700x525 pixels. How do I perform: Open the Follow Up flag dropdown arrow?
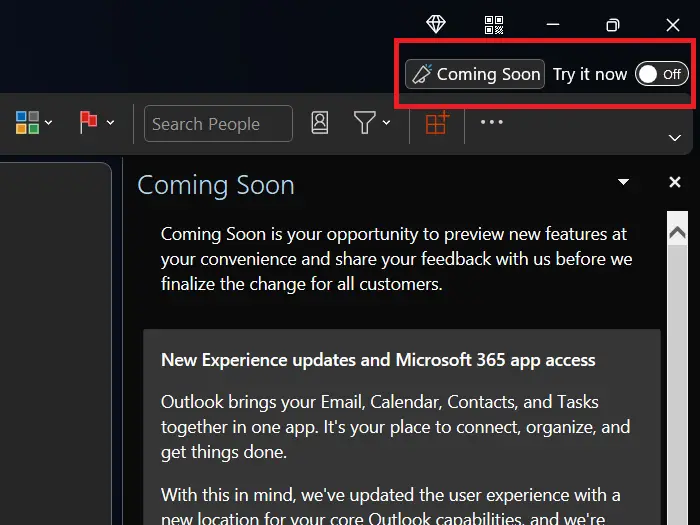click(x=110, y=123)
